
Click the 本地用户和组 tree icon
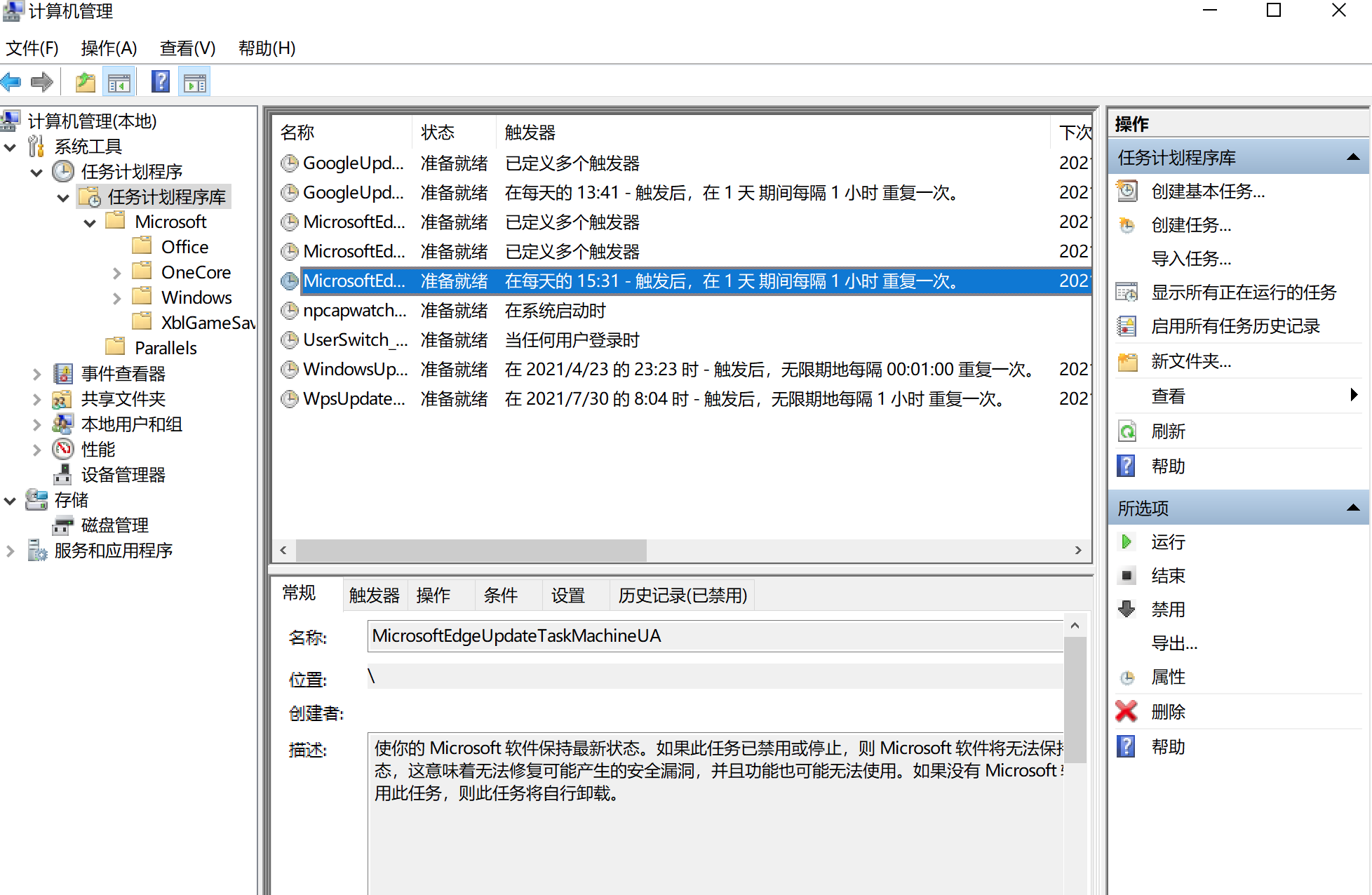point(62,424)
